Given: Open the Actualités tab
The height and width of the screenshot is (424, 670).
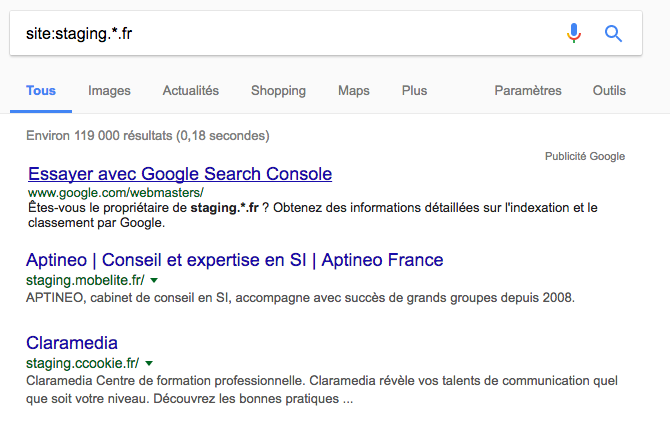Looking at the screenshot, I should tap(191, 91).
